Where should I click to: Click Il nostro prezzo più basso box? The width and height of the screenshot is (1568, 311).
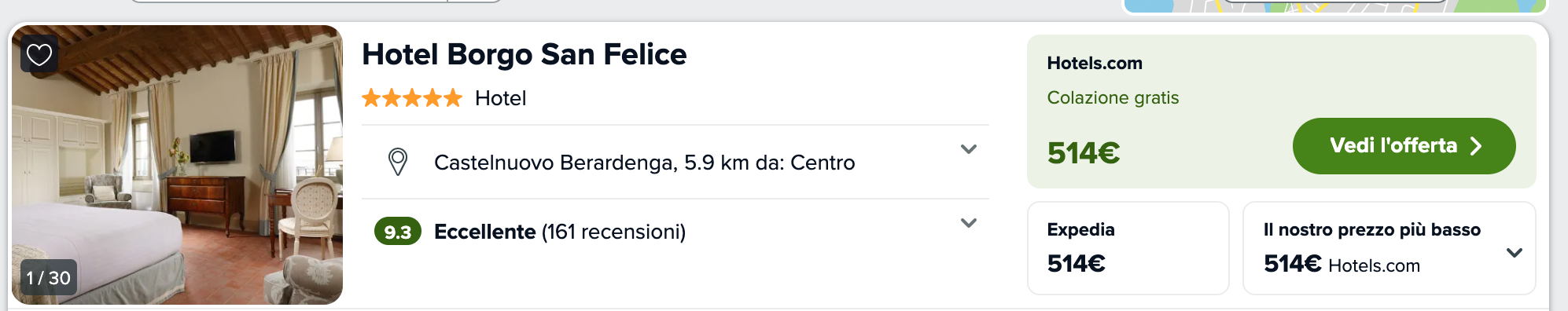(1389, 248)
